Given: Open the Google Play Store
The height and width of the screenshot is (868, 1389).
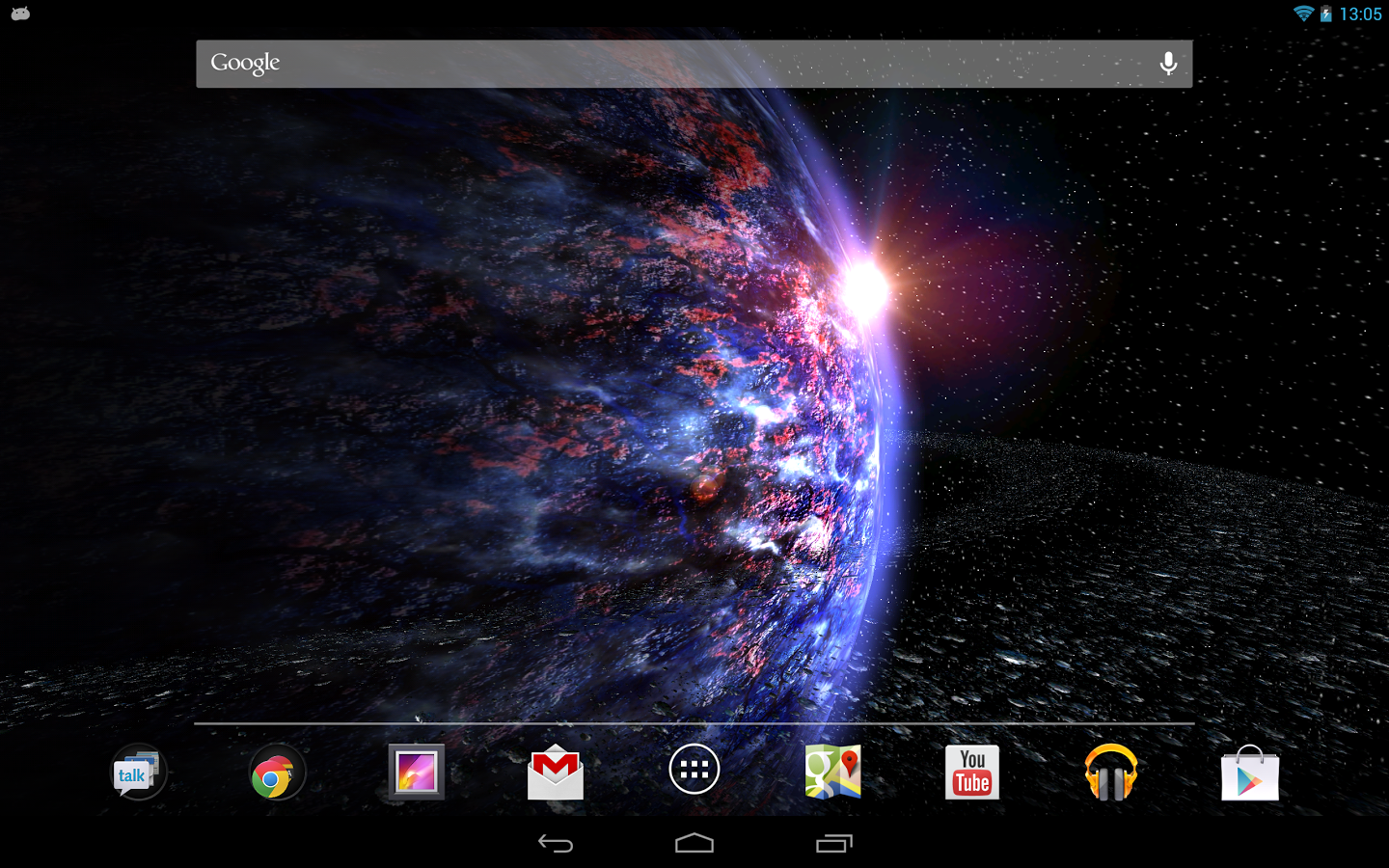Looking at the screenshot, I should [x=1250, y=773].
